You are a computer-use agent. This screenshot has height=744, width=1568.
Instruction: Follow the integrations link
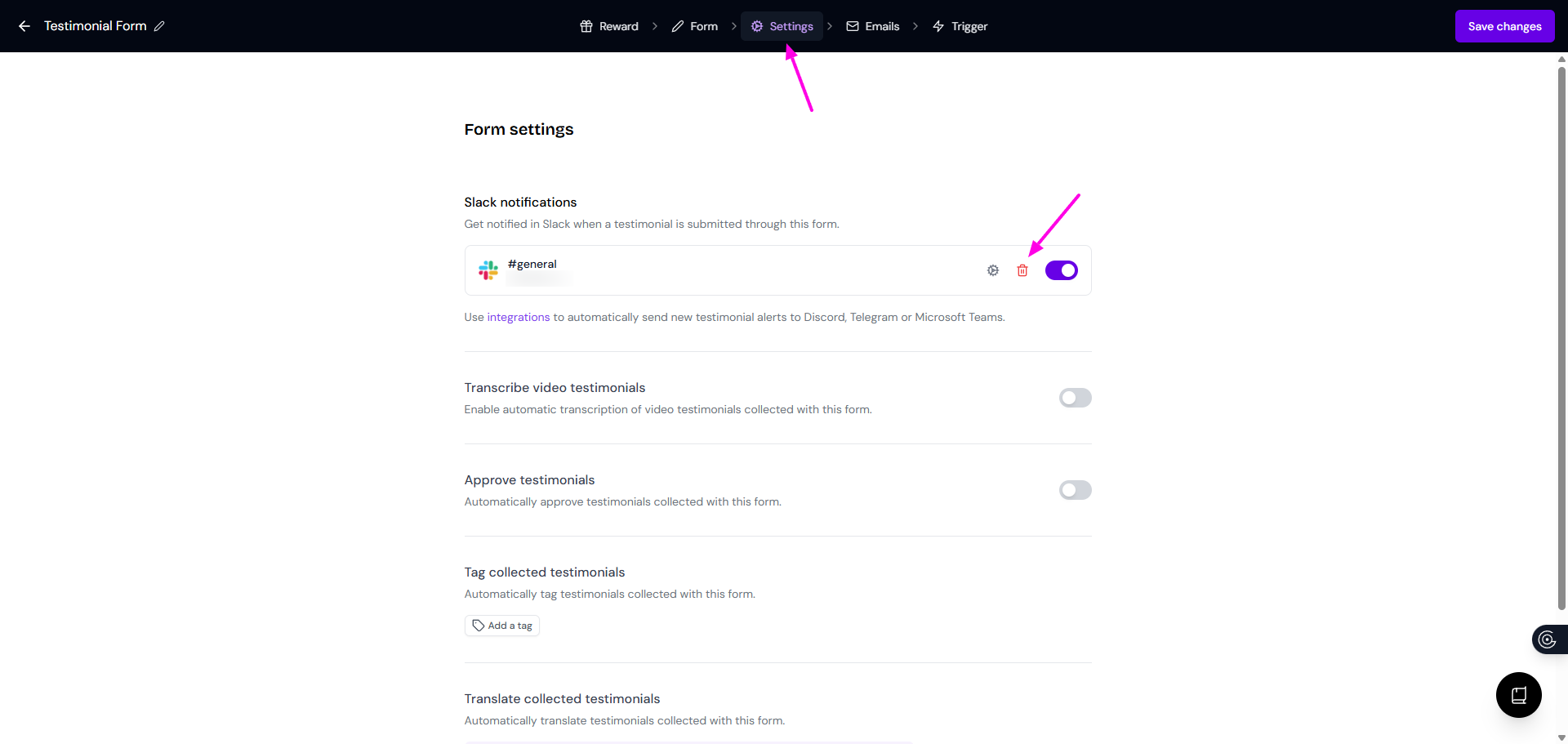point(519,317)
